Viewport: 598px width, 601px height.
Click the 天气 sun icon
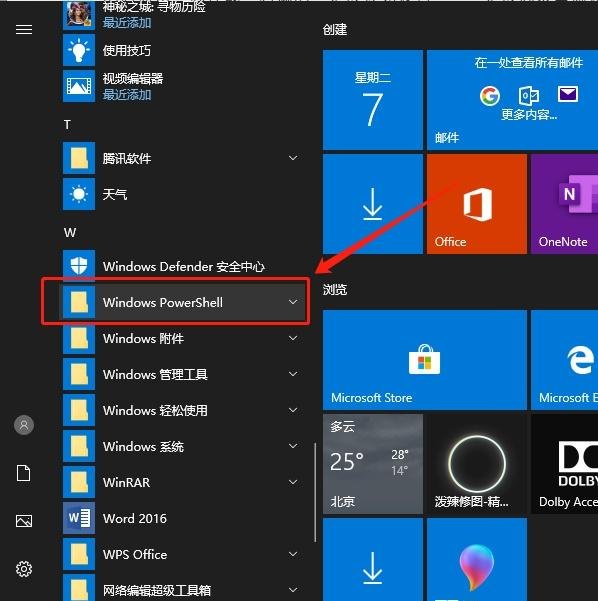[79, 194]
